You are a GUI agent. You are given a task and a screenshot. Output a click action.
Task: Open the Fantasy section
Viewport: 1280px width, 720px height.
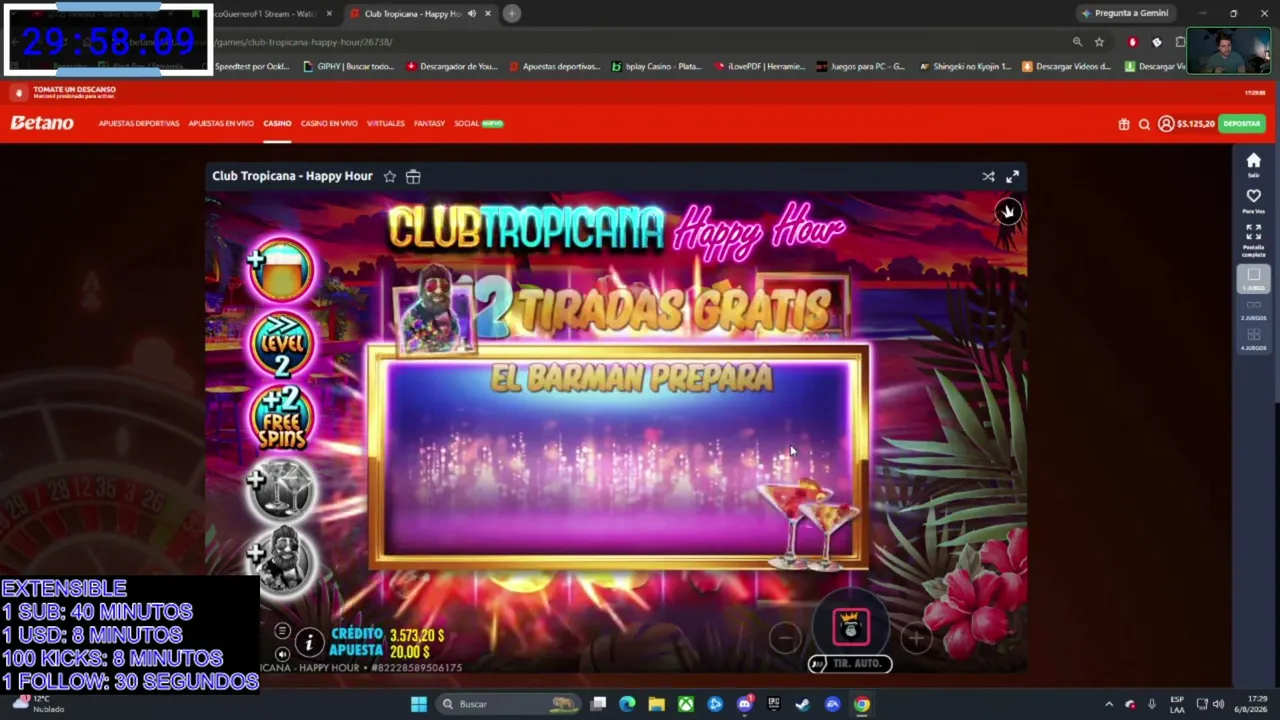click(429, 123)
